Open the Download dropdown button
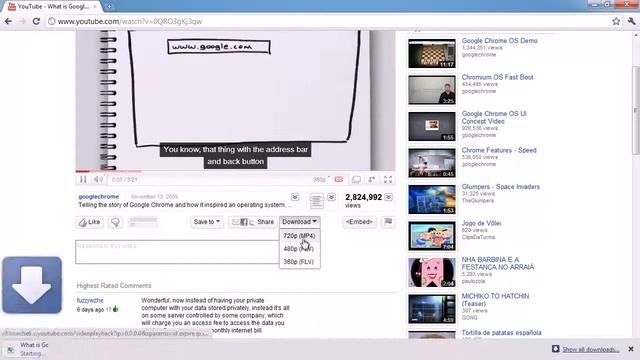640x360 pixels. 300,222
